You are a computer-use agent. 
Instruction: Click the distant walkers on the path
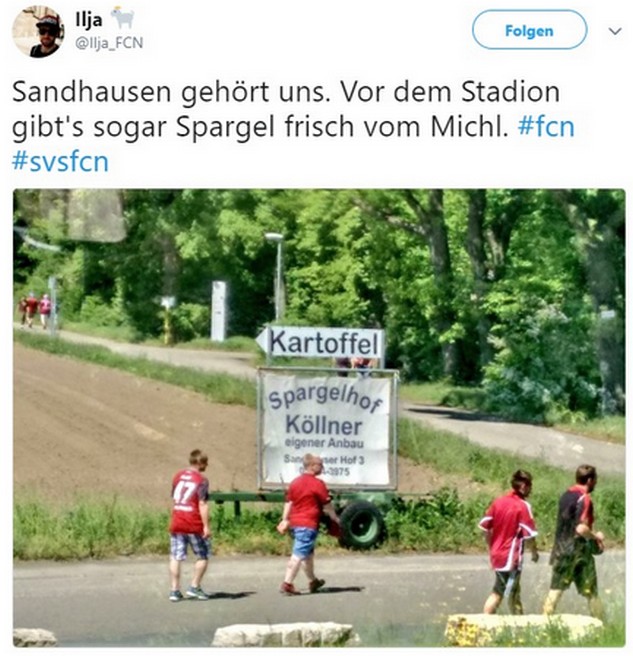(35, 309)
